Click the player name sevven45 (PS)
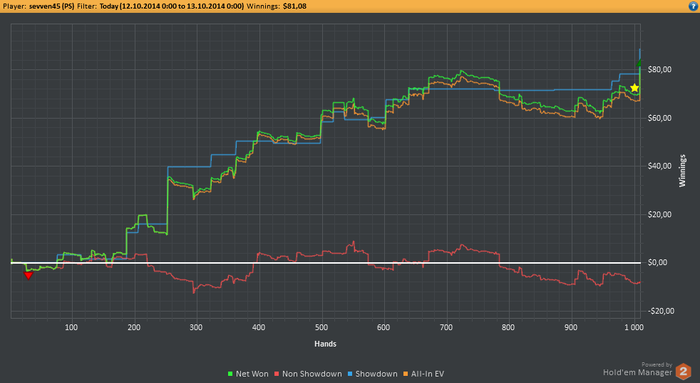The height and width of the screenshot is (383, 700). click(x=51, y=6)
